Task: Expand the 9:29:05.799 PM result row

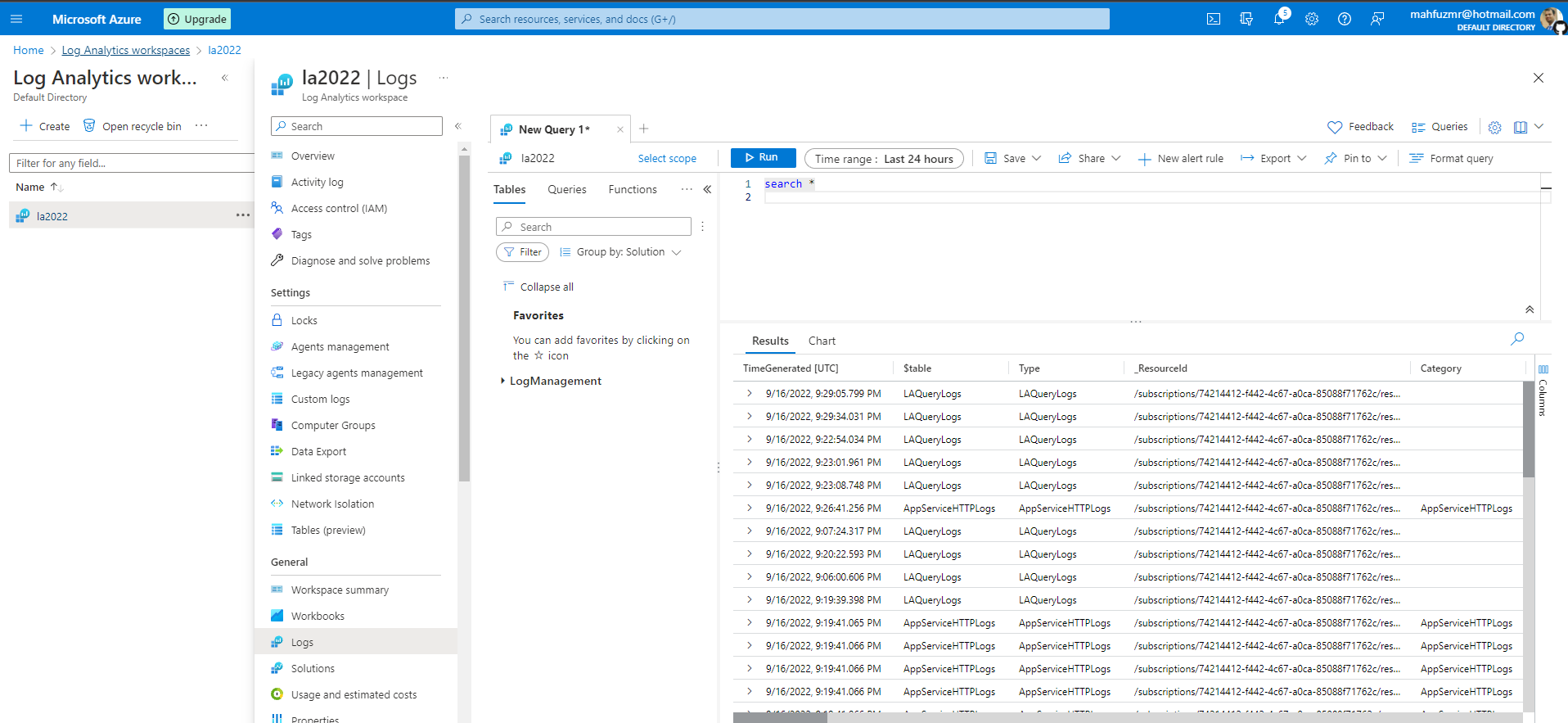Action: click(749, 393)
